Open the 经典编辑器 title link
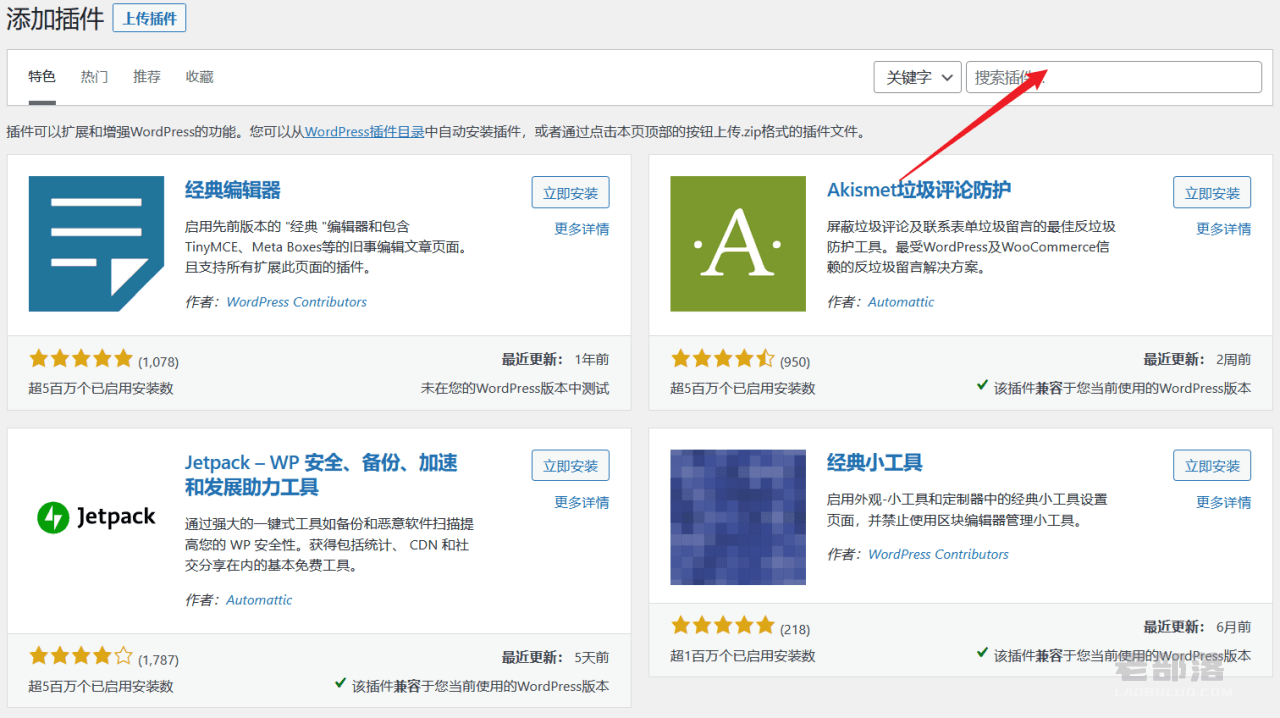The width and height of the screenshot is (1280, 718). [x=233, y=190]
